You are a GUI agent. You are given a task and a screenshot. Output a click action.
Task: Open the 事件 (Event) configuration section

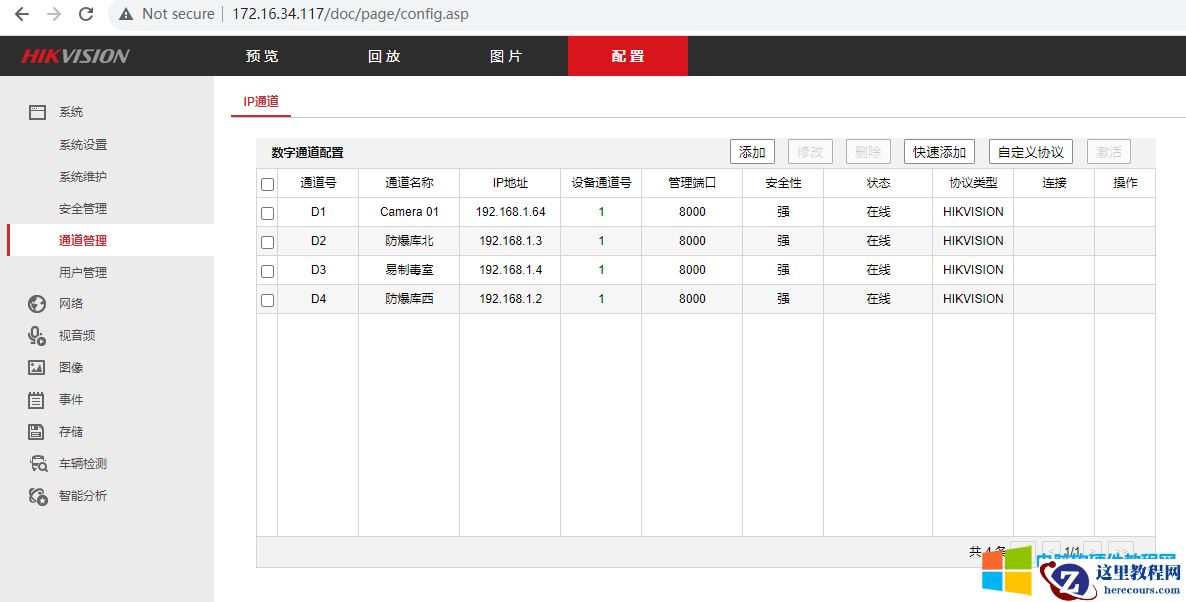[69, 399]
